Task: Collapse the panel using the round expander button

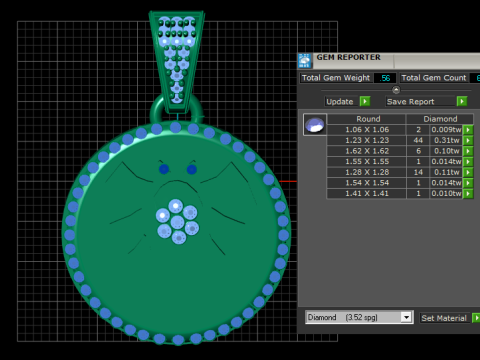Action: click(396, 90)
